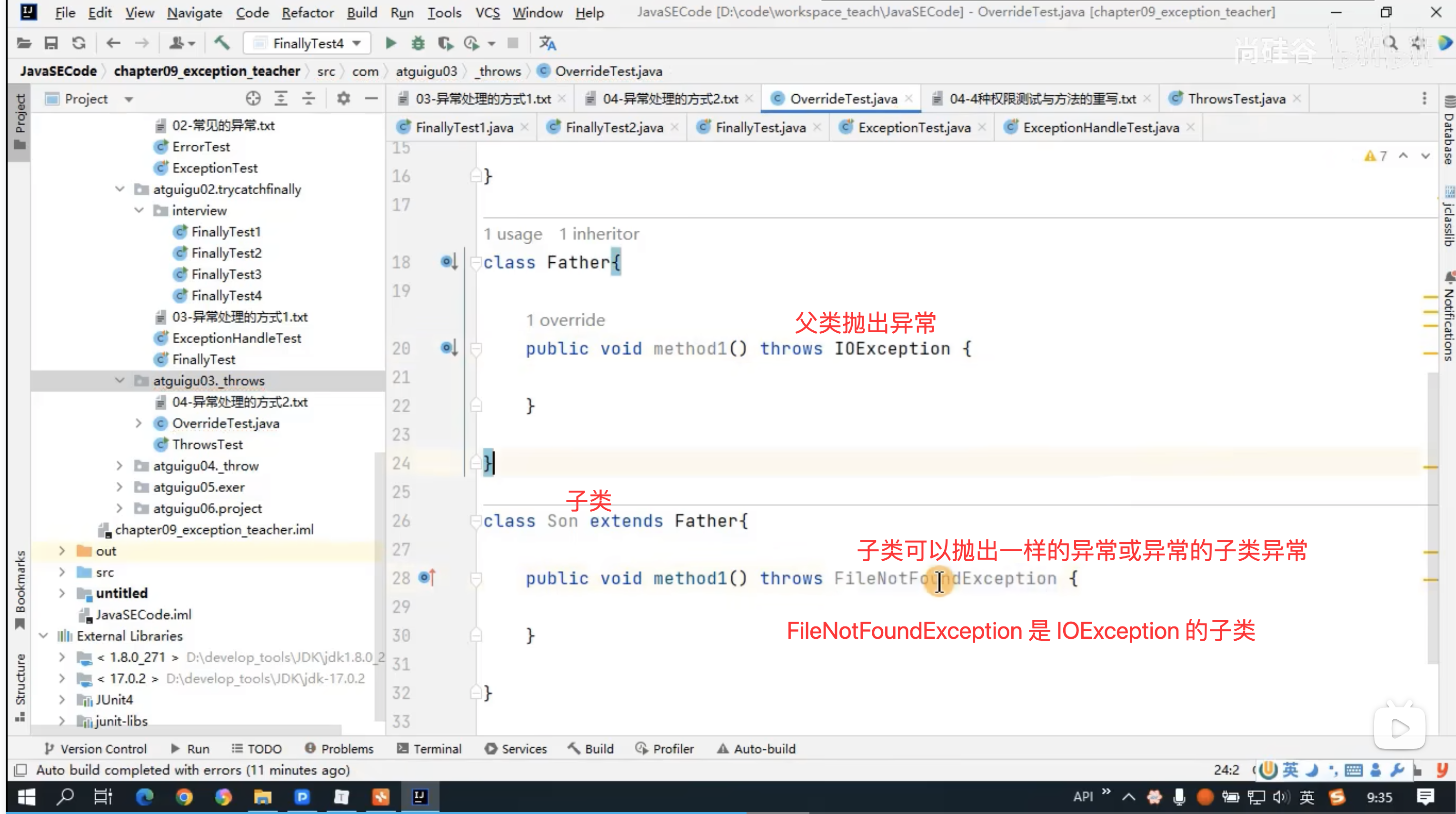The height and width of the screenshot is (814, 1456).
Task: Click the green Run button in toolbar
Action: click(x=390, y=43)
